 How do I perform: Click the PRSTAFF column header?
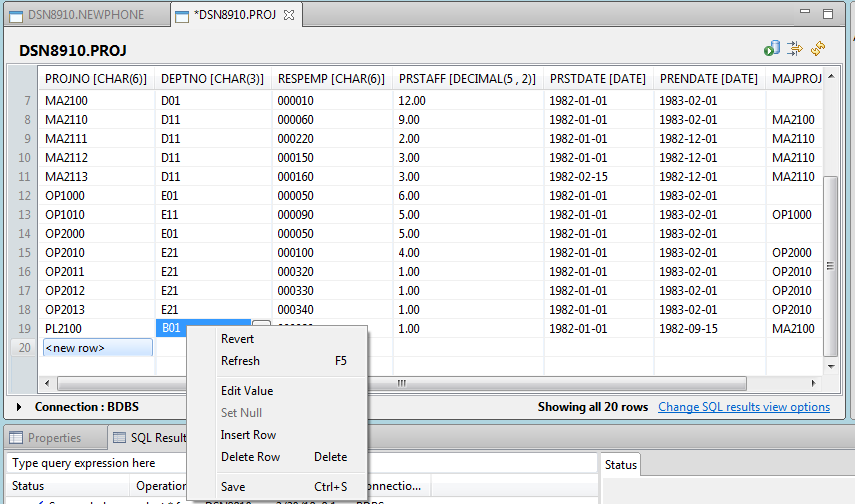[x=467, y=78]
